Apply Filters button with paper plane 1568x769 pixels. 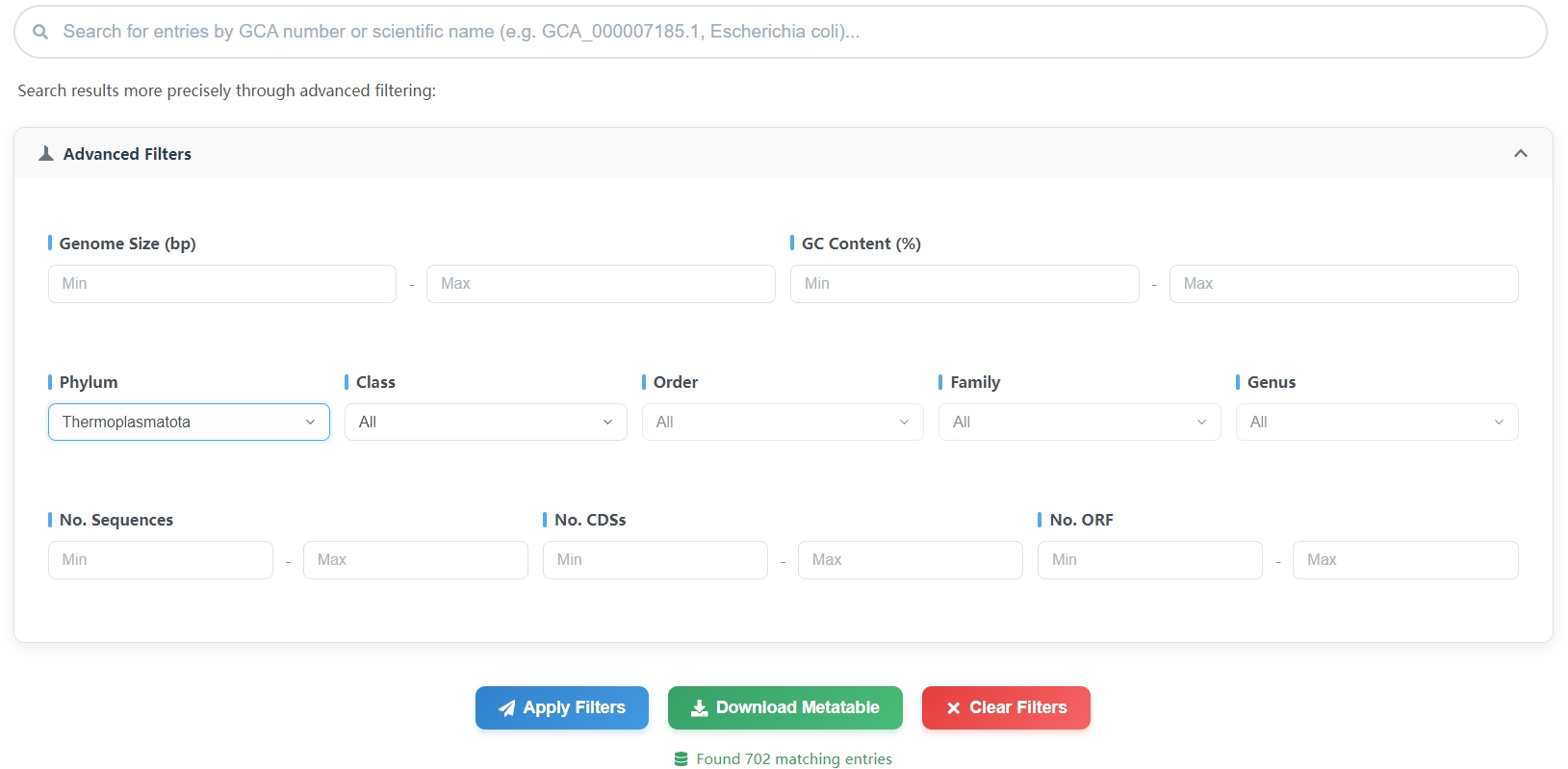click(562, 708)
